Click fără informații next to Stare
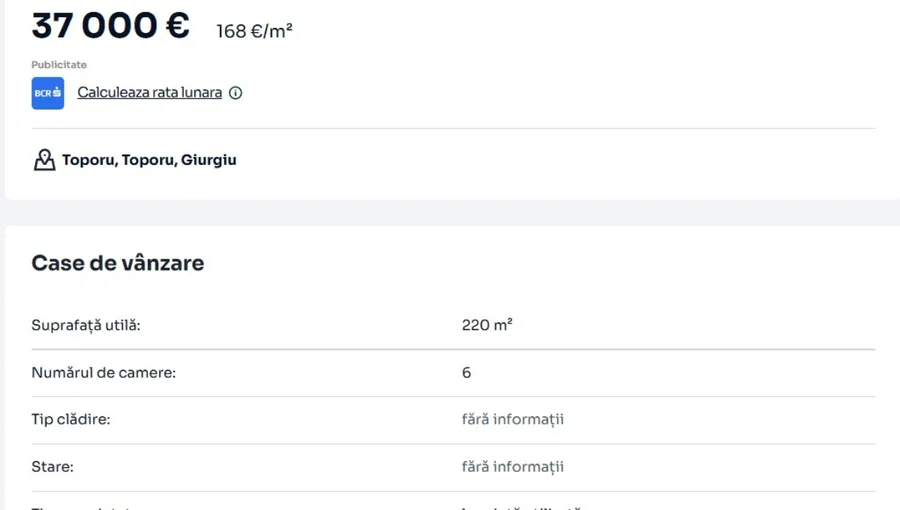 tap(512, 466)
